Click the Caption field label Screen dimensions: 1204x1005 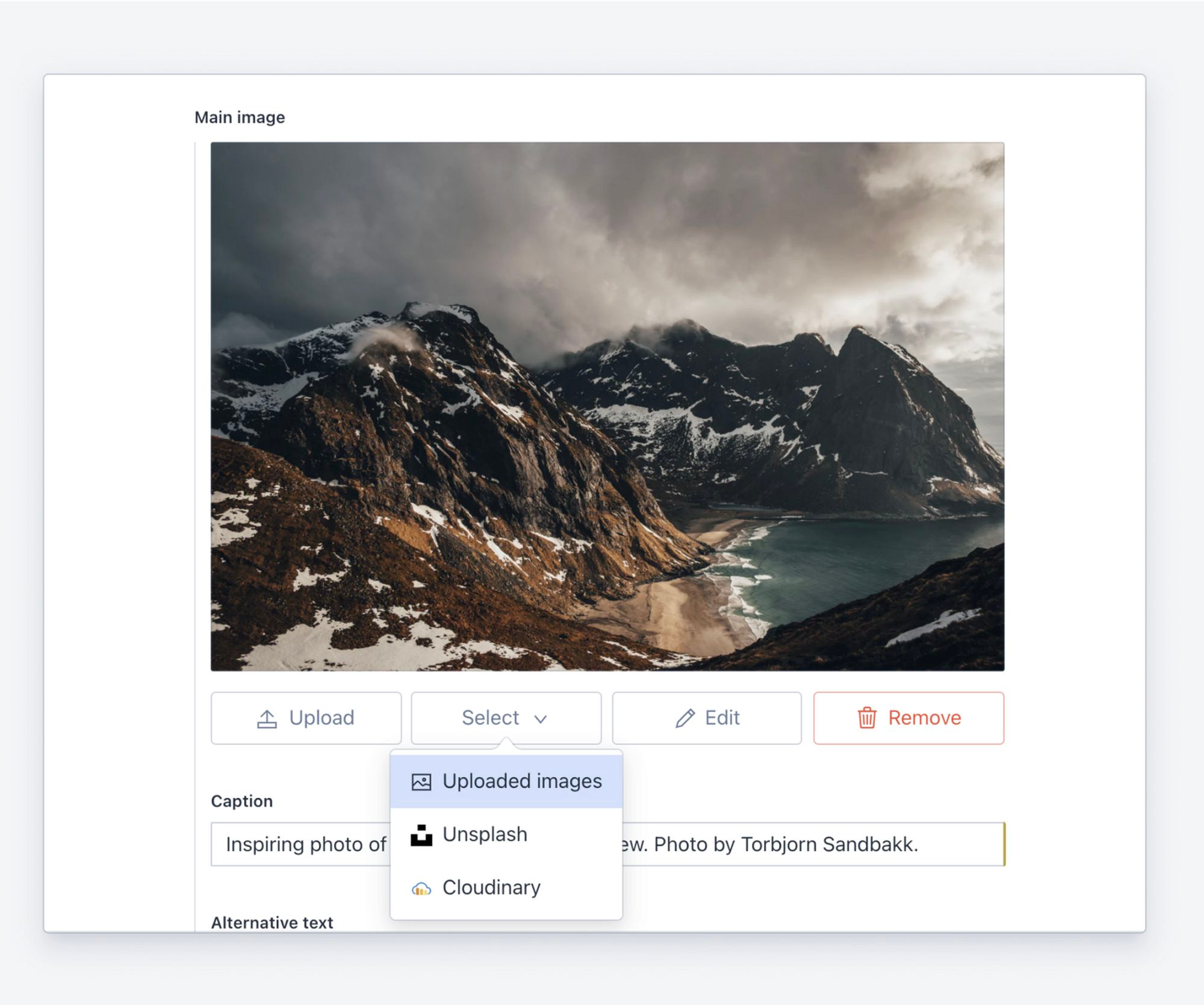pos(241,801)
